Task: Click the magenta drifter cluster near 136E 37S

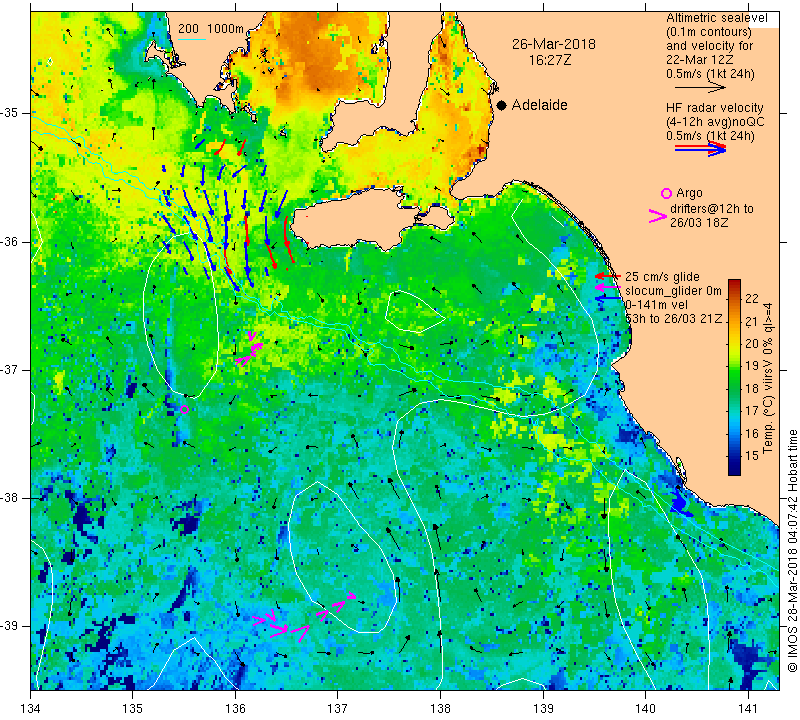Action: pyautogui.click(x=249, y=350)
